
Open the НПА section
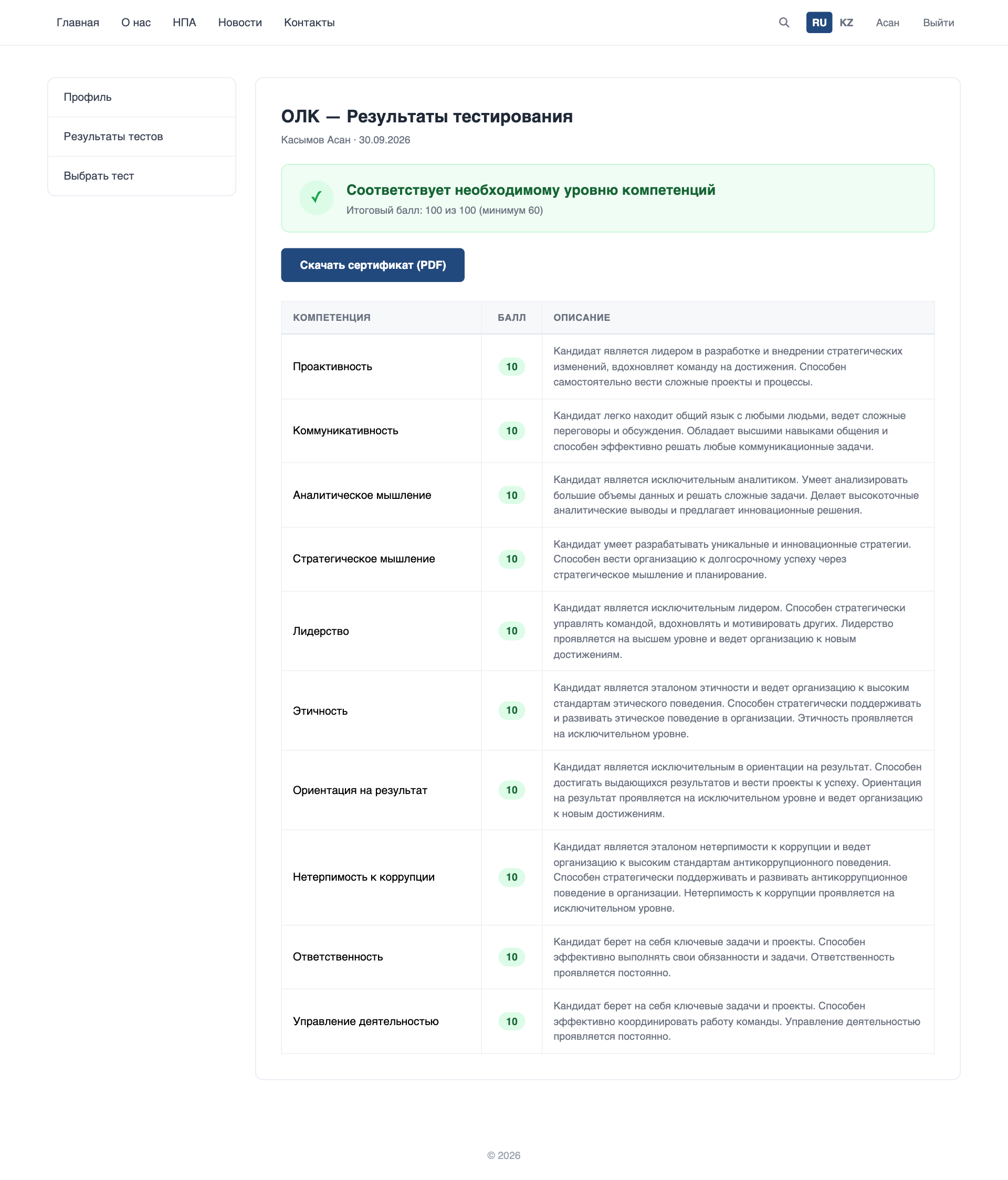[184, 22]
